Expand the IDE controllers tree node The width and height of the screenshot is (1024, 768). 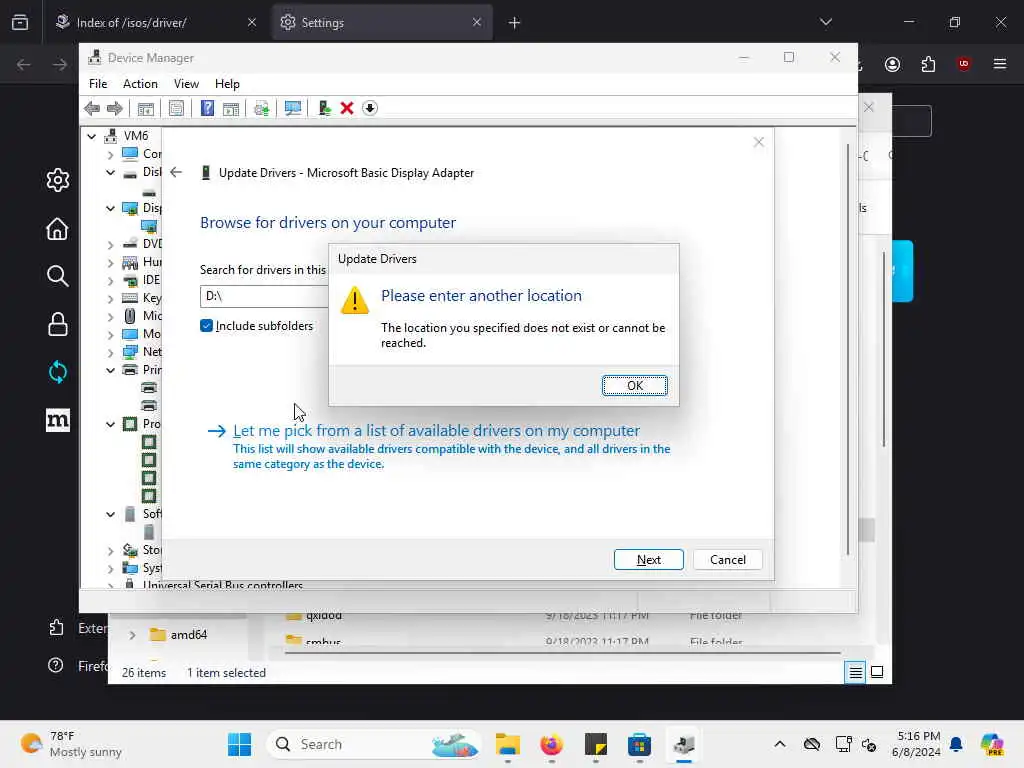[x=110, y=281]
